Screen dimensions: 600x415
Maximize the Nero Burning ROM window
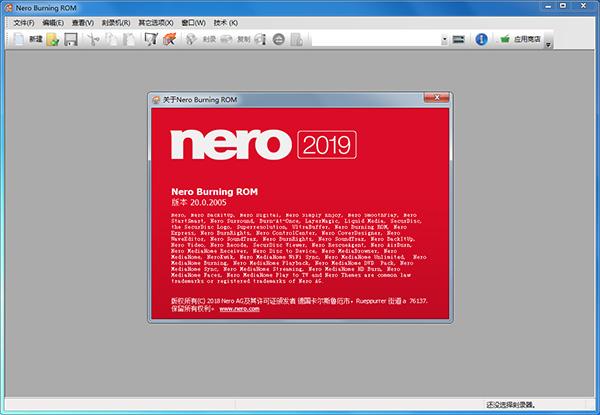563,6
